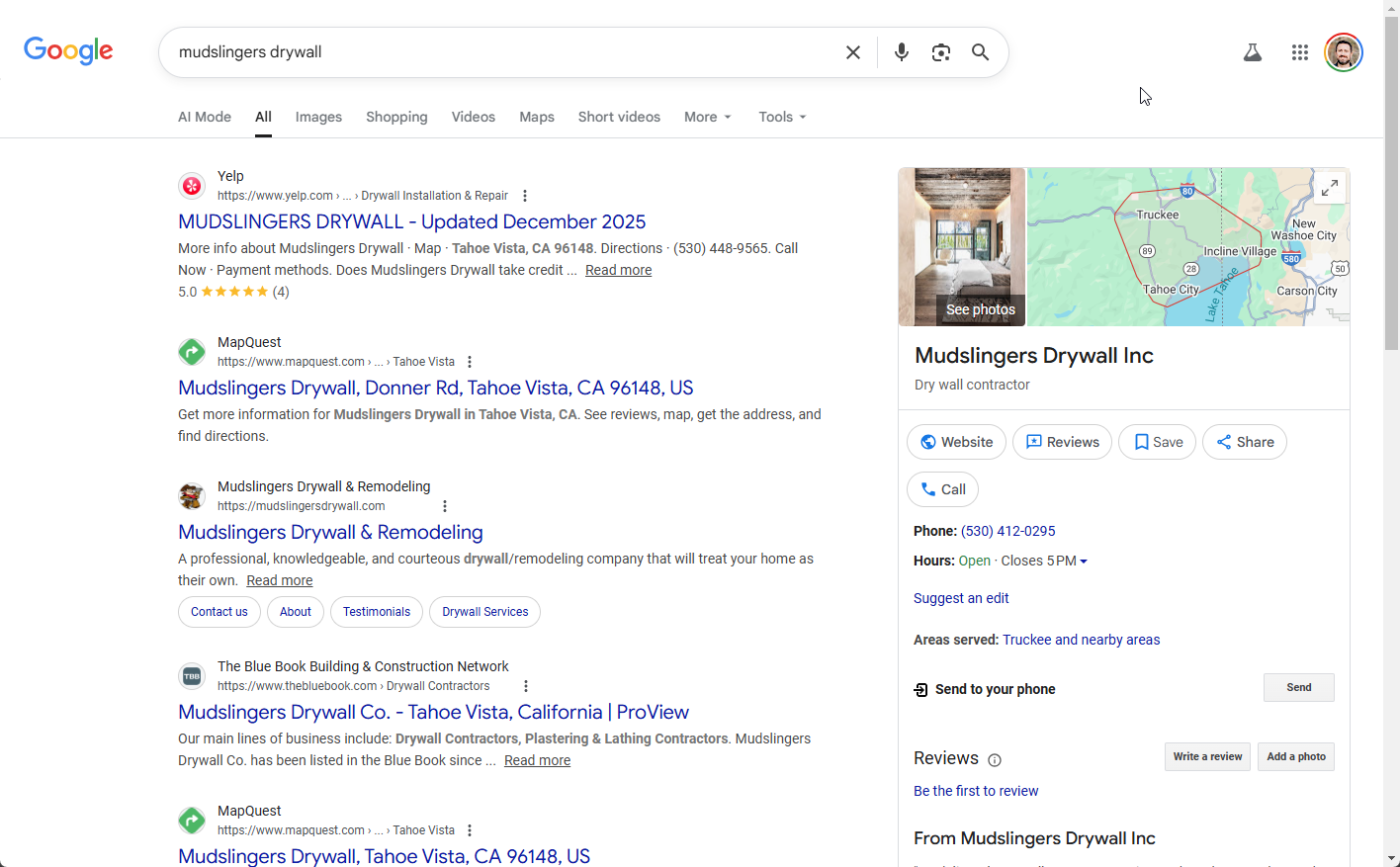Click the last MapQuest result favicon
1400x867 pixels.
(192, 820)
